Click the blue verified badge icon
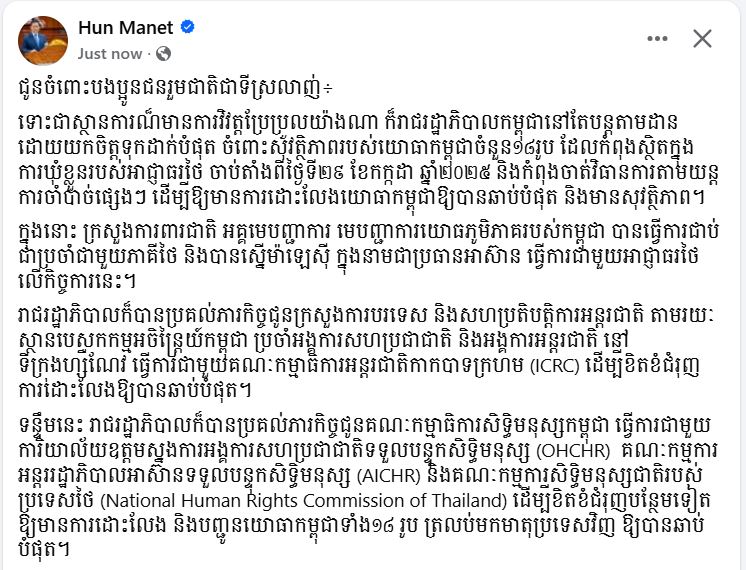Viewport: 746px width, 570px height. pyautogui.click(x=188, y=27)
